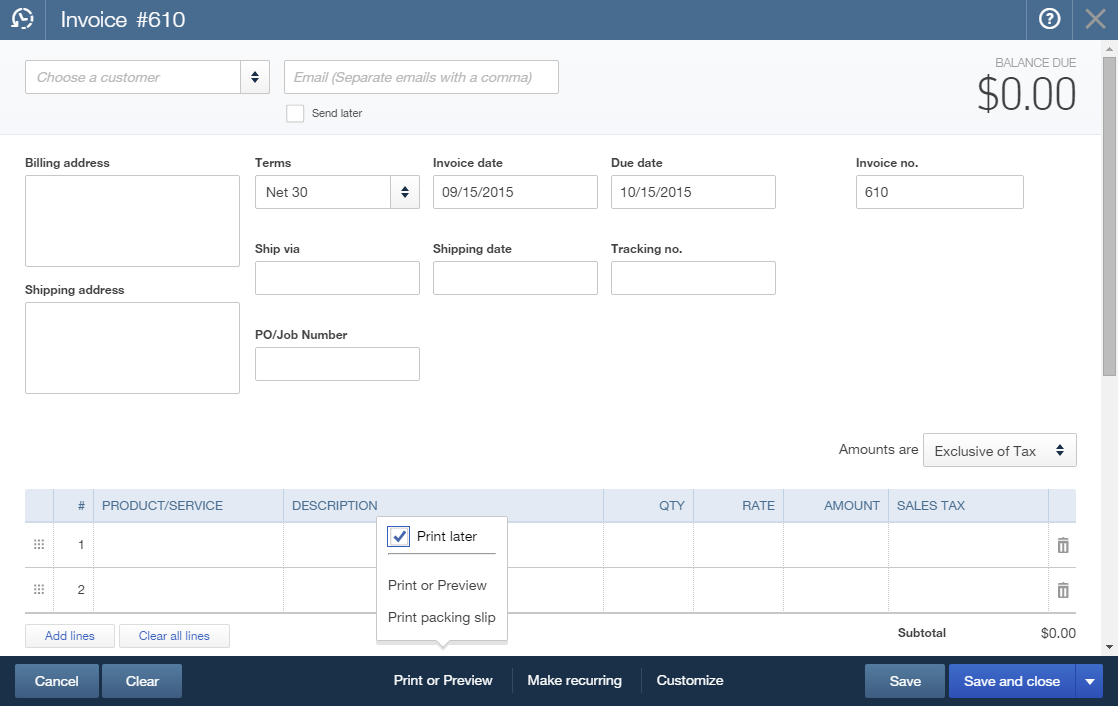Image resolution: width=1118 pixels, height=706 pixels.
Task: Click Add lines button
Action: [x=70, y=636]
